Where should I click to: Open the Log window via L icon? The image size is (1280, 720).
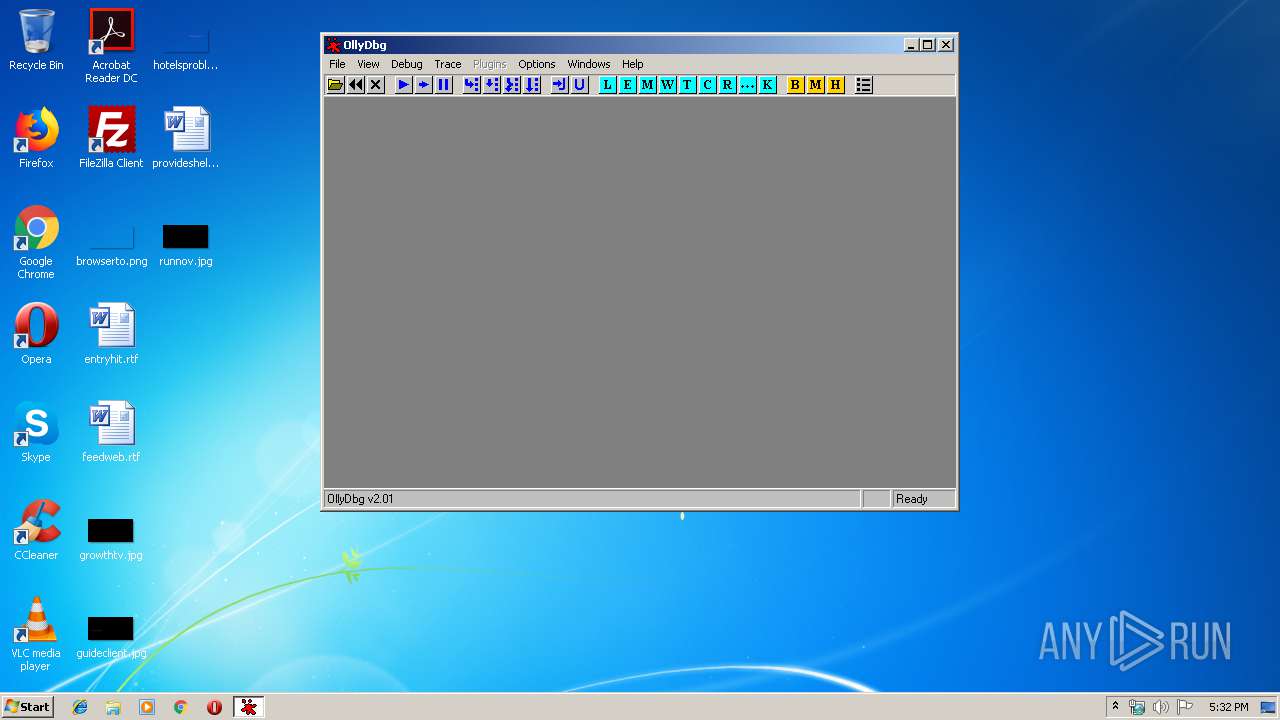click(608, 85)
